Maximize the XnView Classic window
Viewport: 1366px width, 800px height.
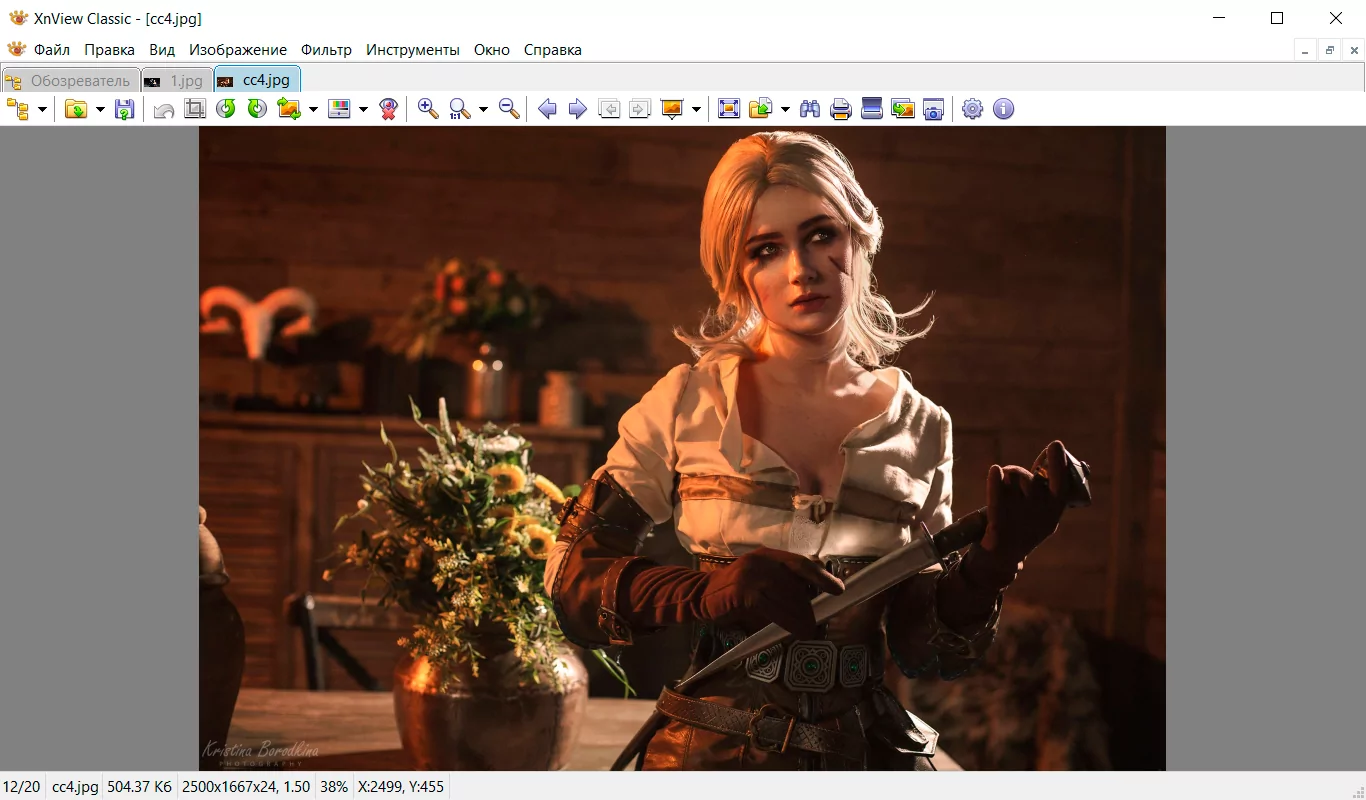click(1277, 18)
